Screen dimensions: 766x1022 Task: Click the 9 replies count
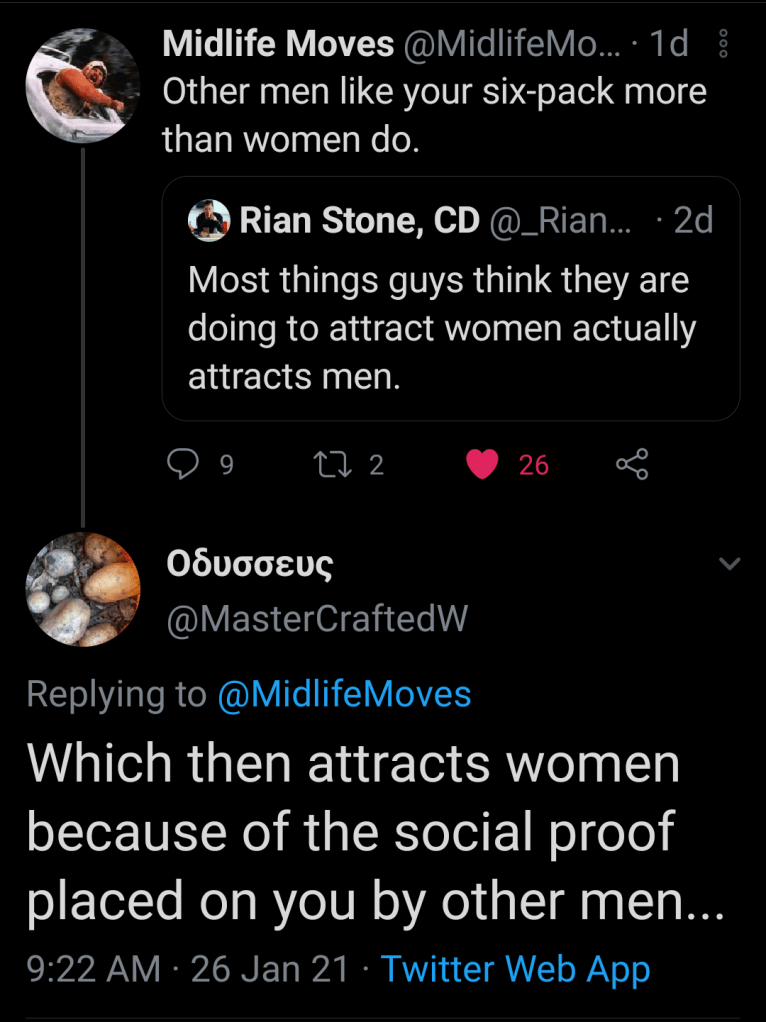(226, 465)
